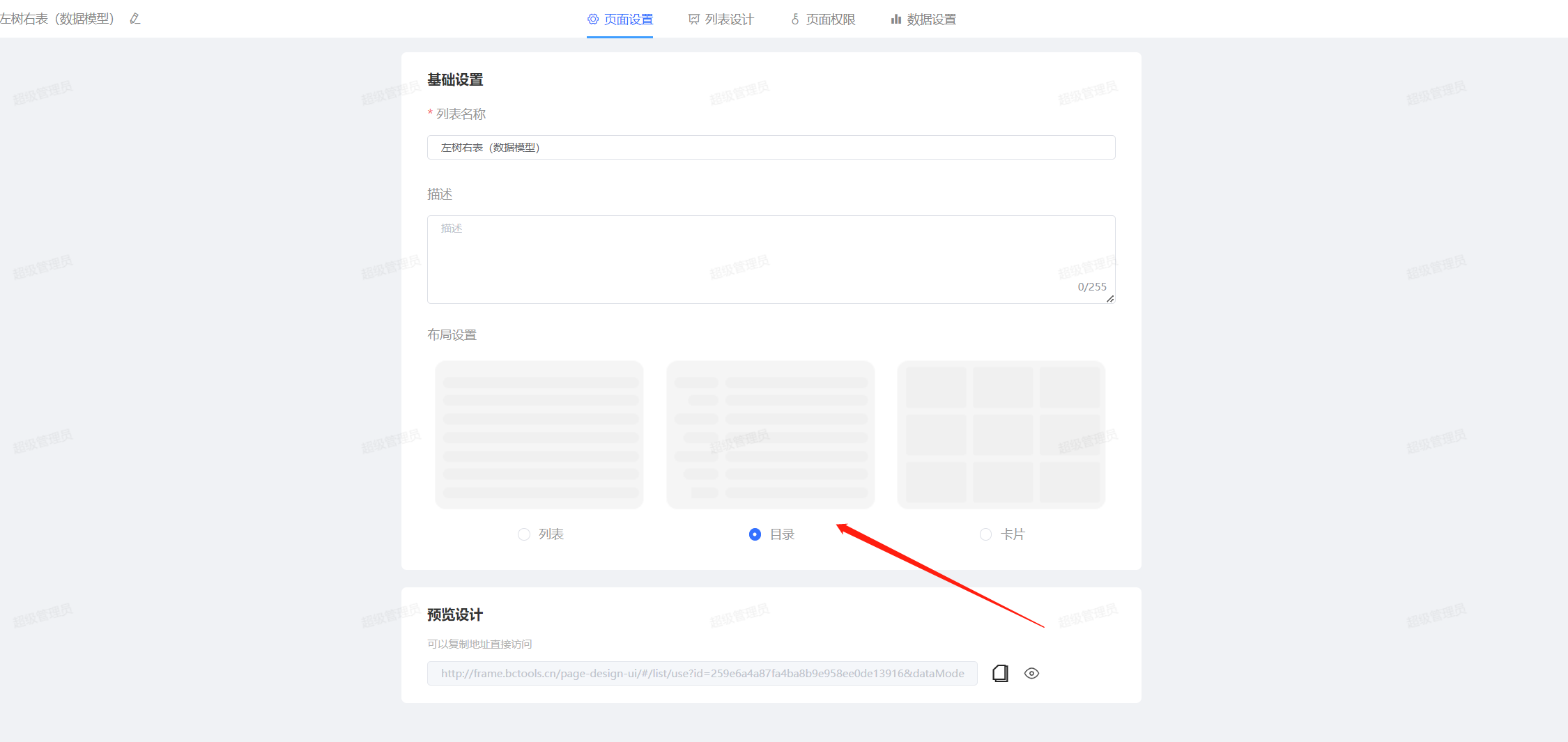Click the page title 左树右表（数据模型）
The width and height of the screenshot is (1568, 742).
pyautogui.click(x=57, y=19)
